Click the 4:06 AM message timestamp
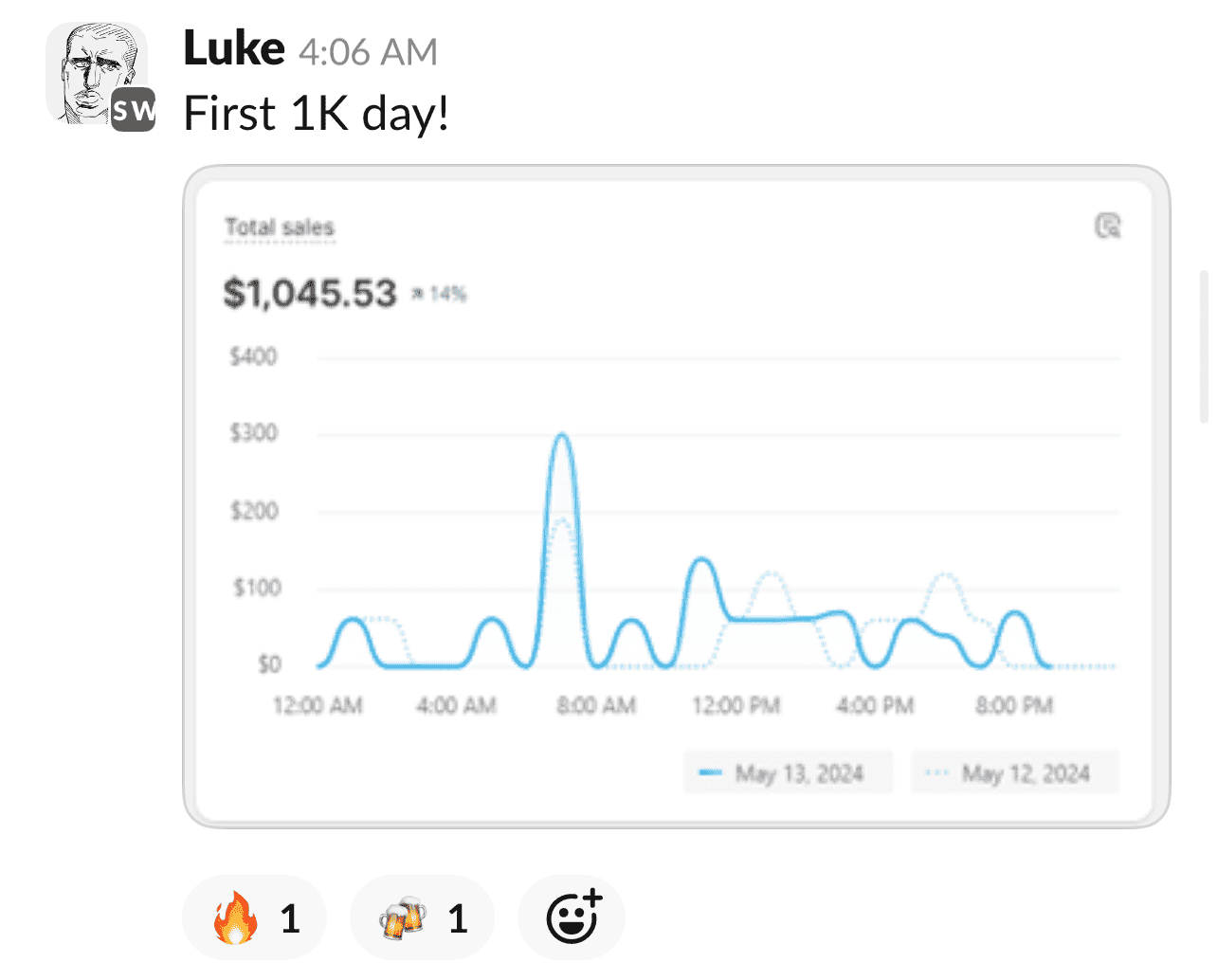 click(x=368, y=52)
